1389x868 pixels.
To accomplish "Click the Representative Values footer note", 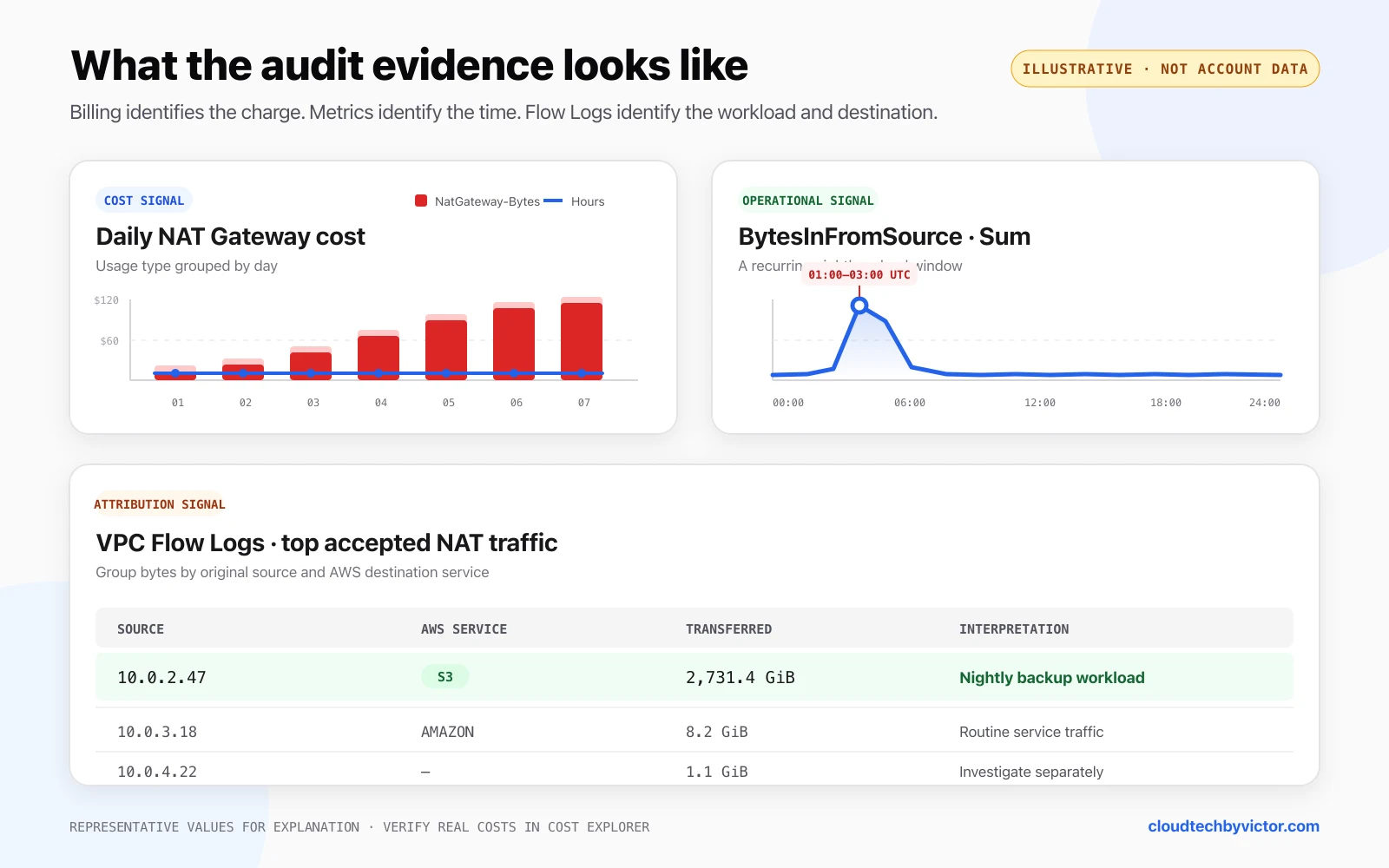I will tap(359, 827).
